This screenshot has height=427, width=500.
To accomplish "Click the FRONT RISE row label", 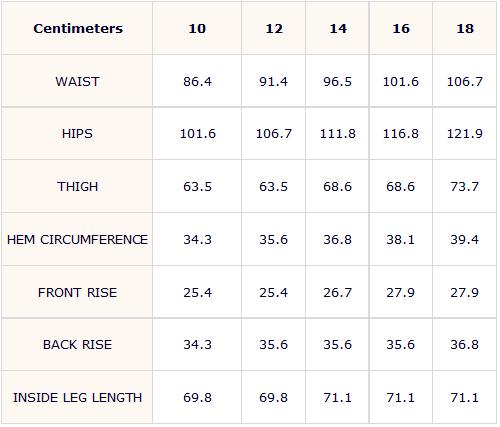I will [77, 293].
